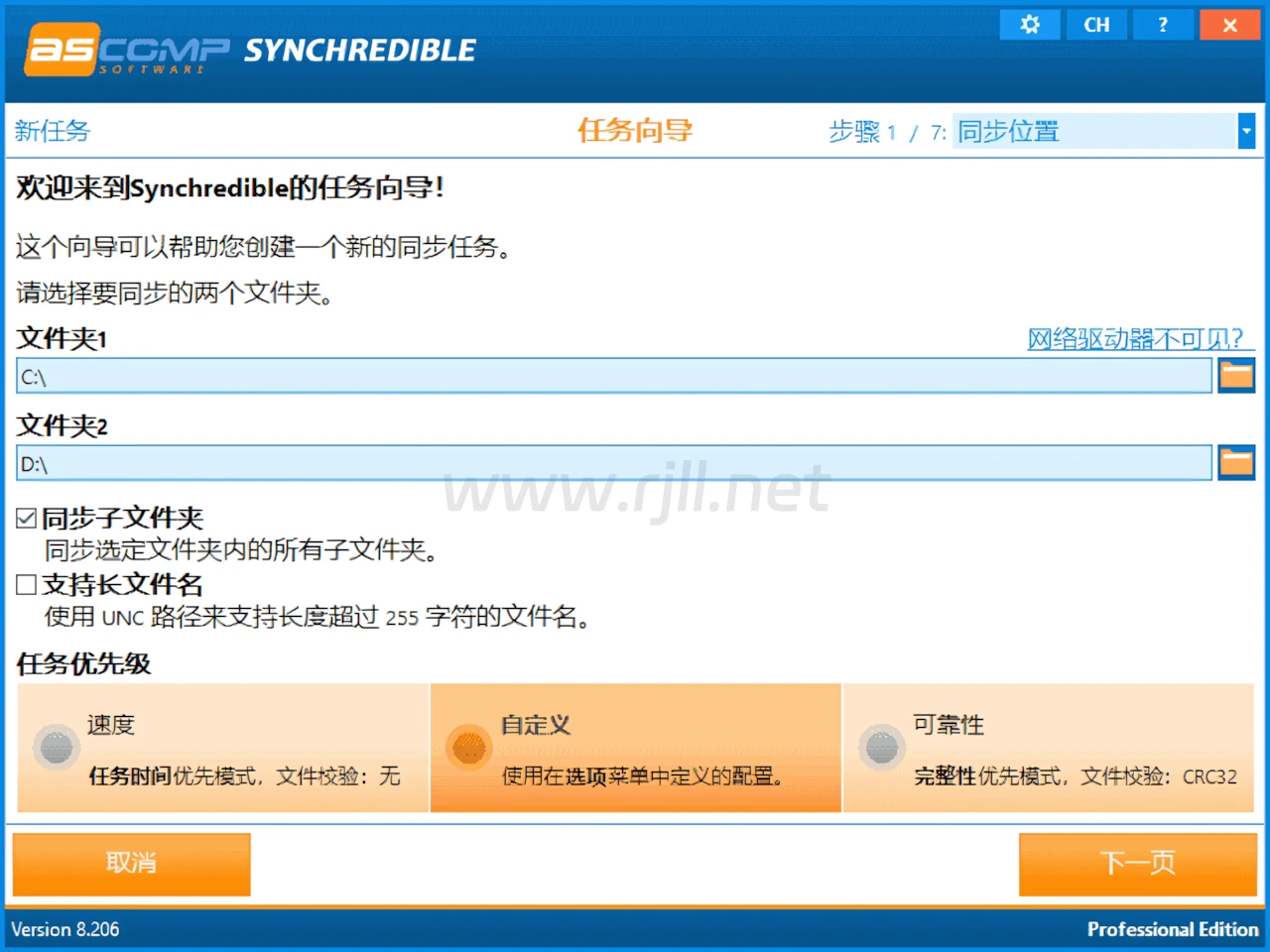Screen dimensions: 1270x952
Task: Click the 任务向导 heading tab
Action: point(635,130)
